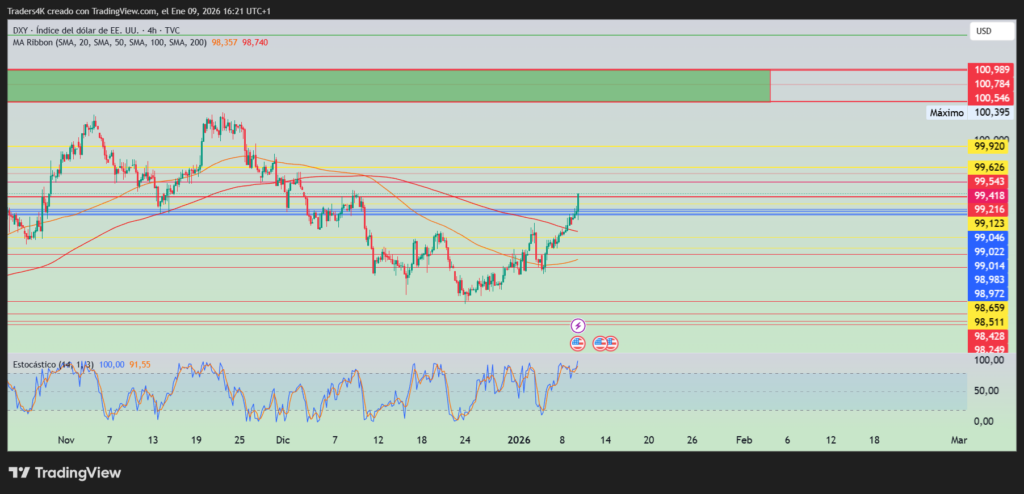Select the red 100,989 price label
This screenshot has width=1024, height=494.
tap(991, 69)
